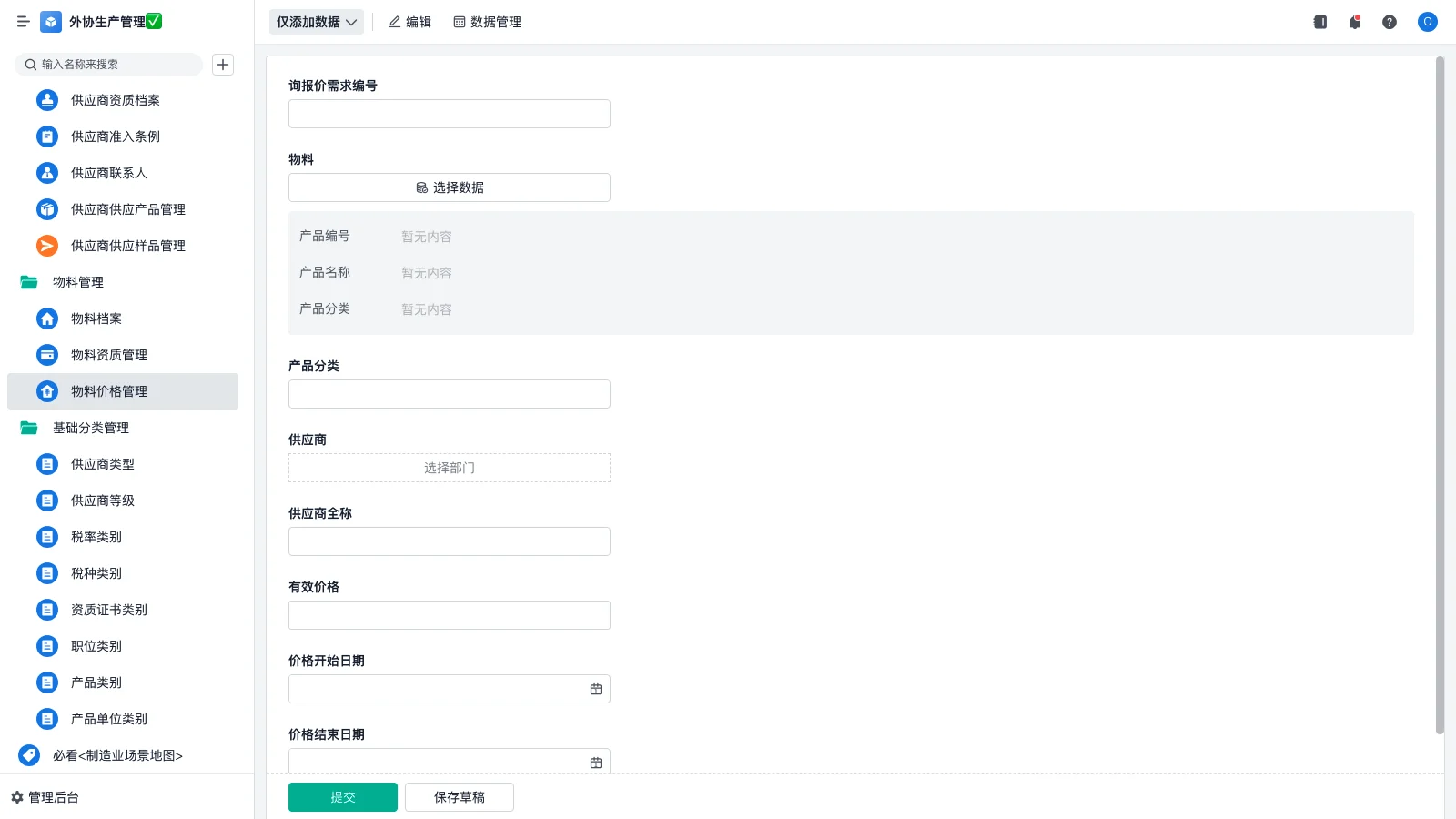
Task: Select 产品类别 label in sidebar
Action: click(96, 682)
